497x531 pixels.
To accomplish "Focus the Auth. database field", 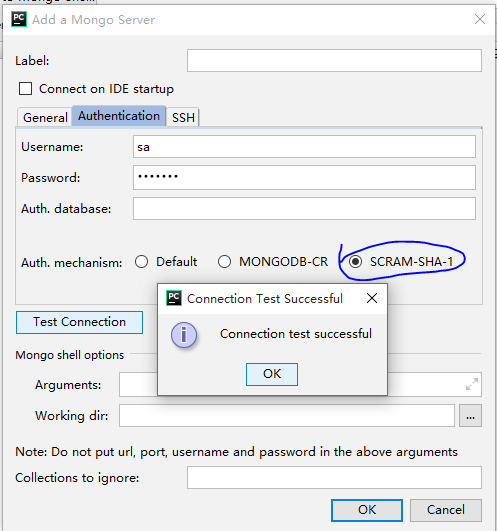I will (304, 209).
